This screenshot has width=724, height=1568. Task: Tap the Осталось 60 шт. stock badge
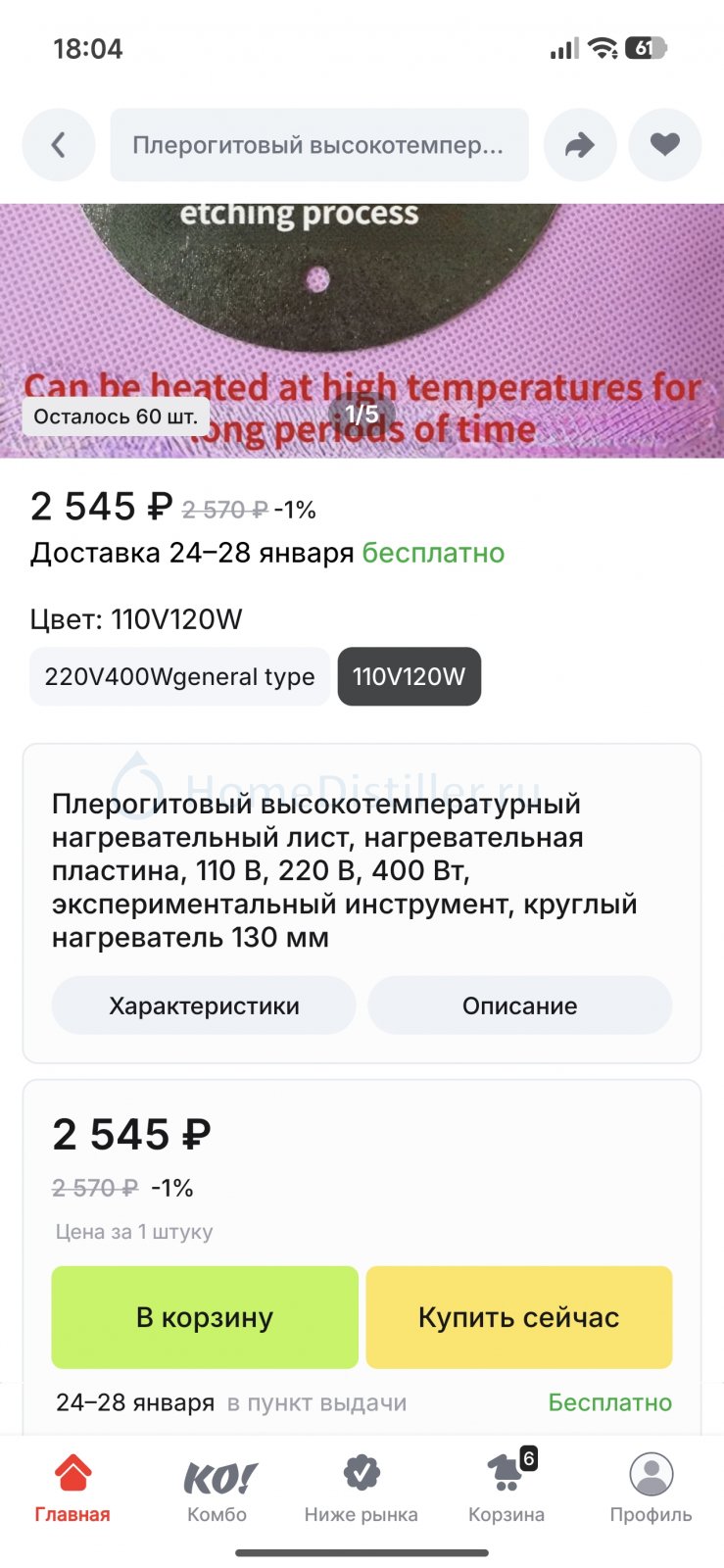116,416
